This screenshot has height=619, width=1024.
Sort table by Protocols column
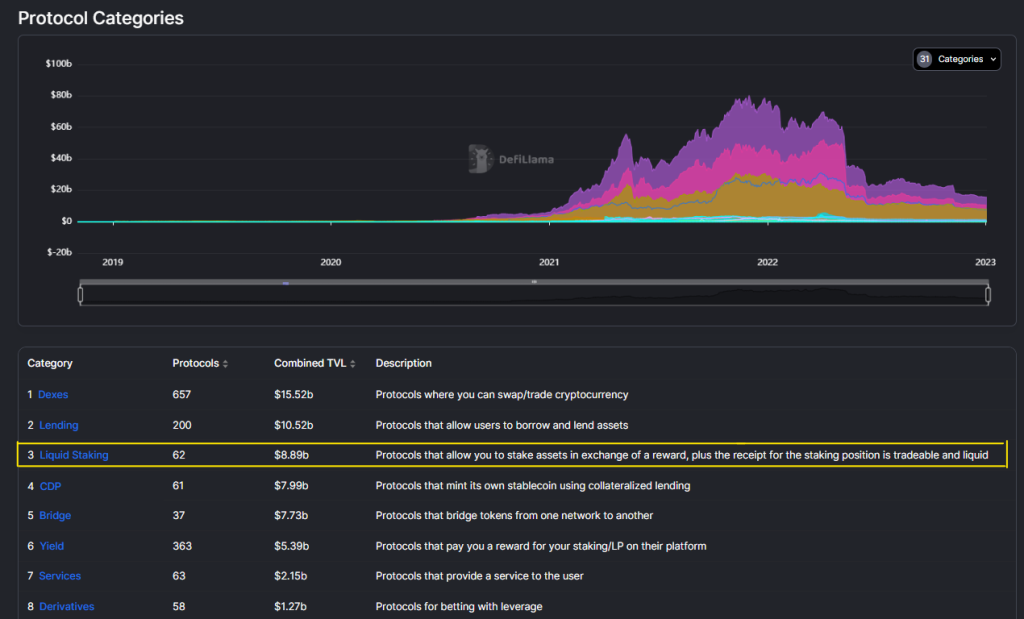pos(200,363)
